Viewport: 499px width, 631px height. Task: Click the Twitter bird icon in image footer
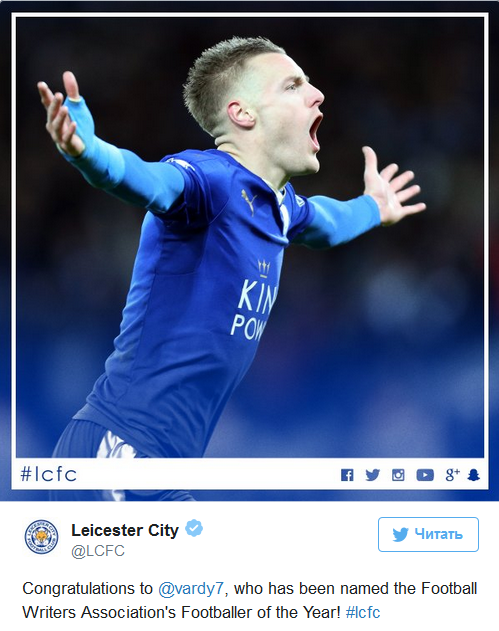pyautogui.click(x=373, y=475)
